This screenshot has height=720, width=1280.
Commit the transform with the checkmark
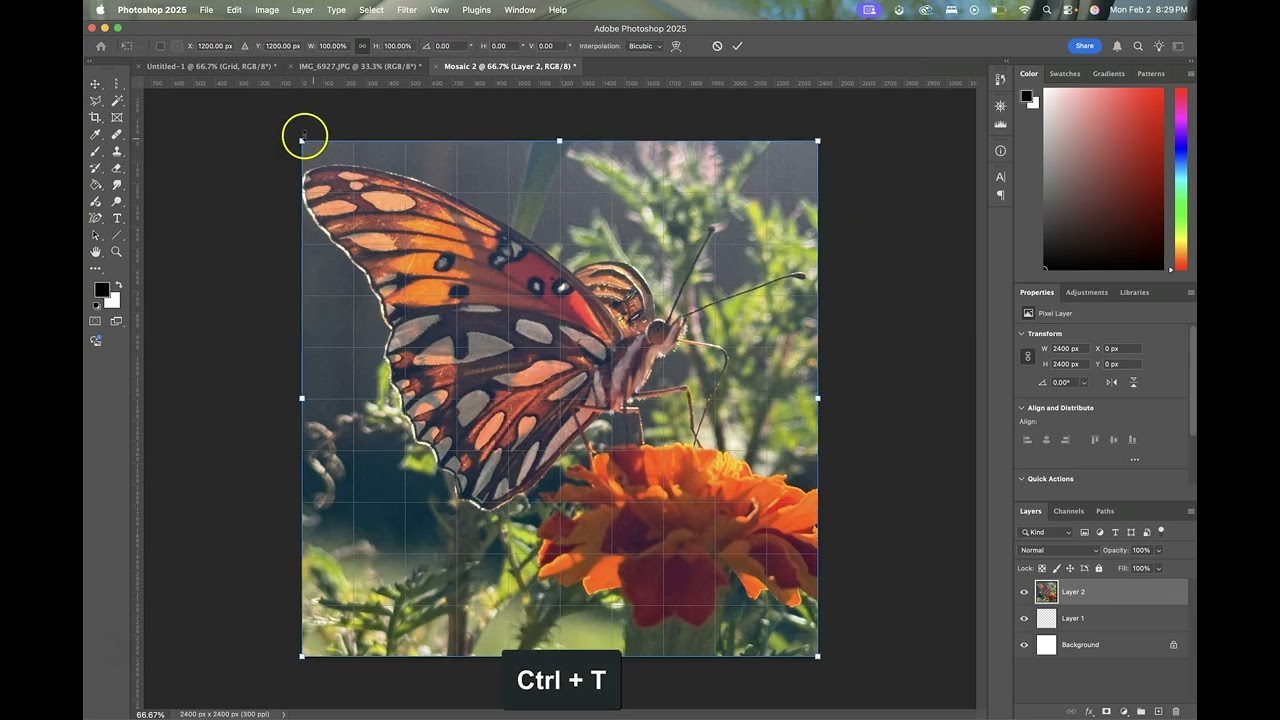coord(737,46)
